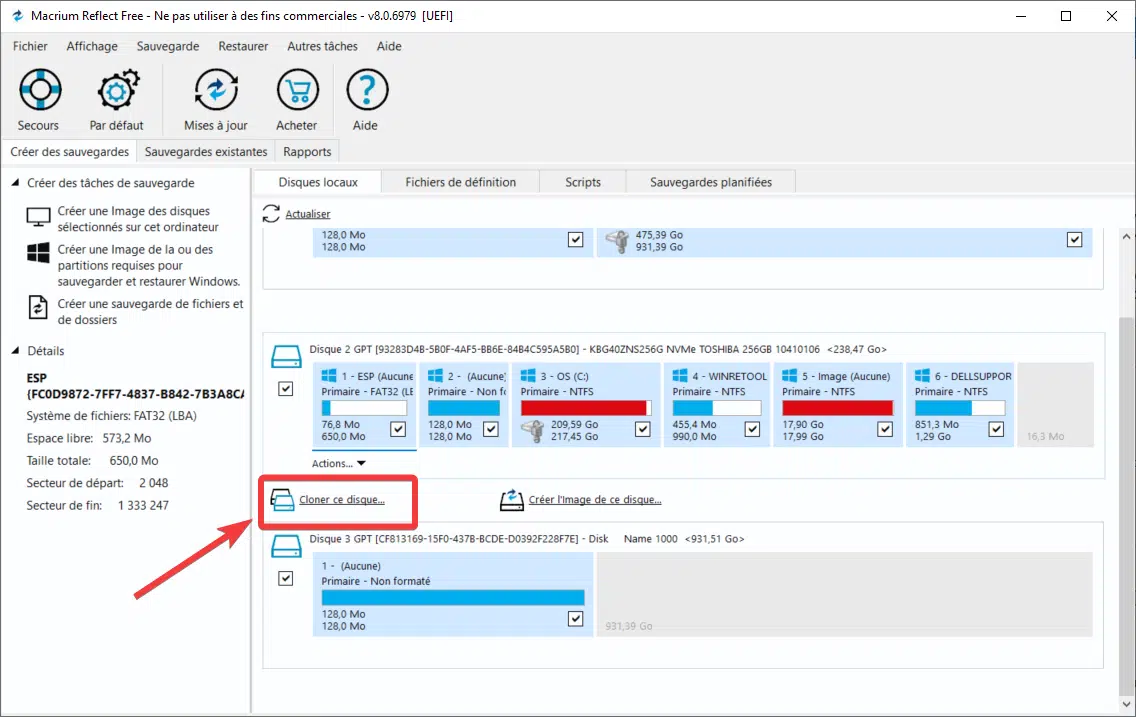Click the Actualiser refresh arrows icon

pyautogui.click(x=271, y=214)
